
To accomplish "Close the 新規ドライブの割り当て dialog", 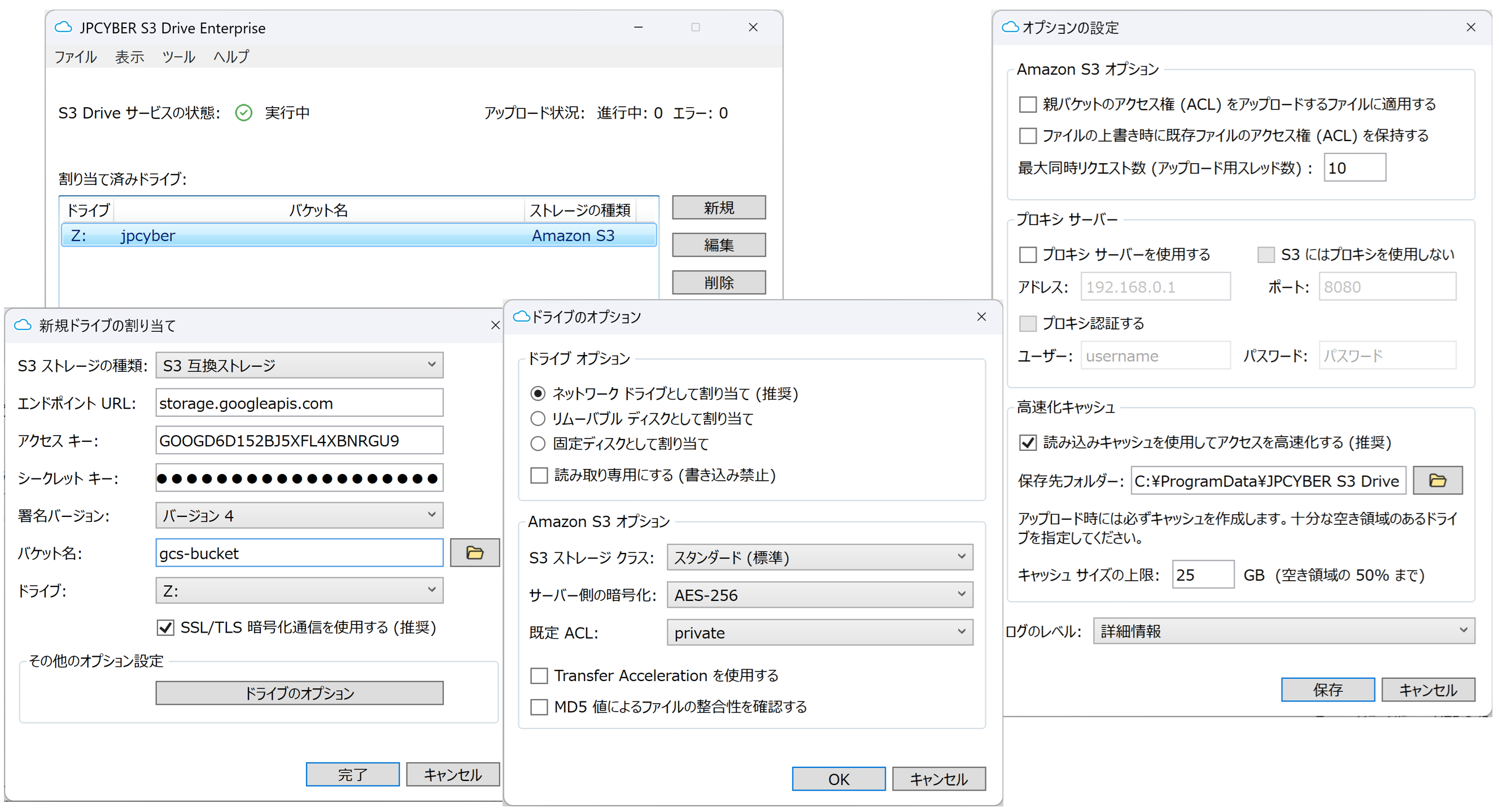I will point(495,325).
